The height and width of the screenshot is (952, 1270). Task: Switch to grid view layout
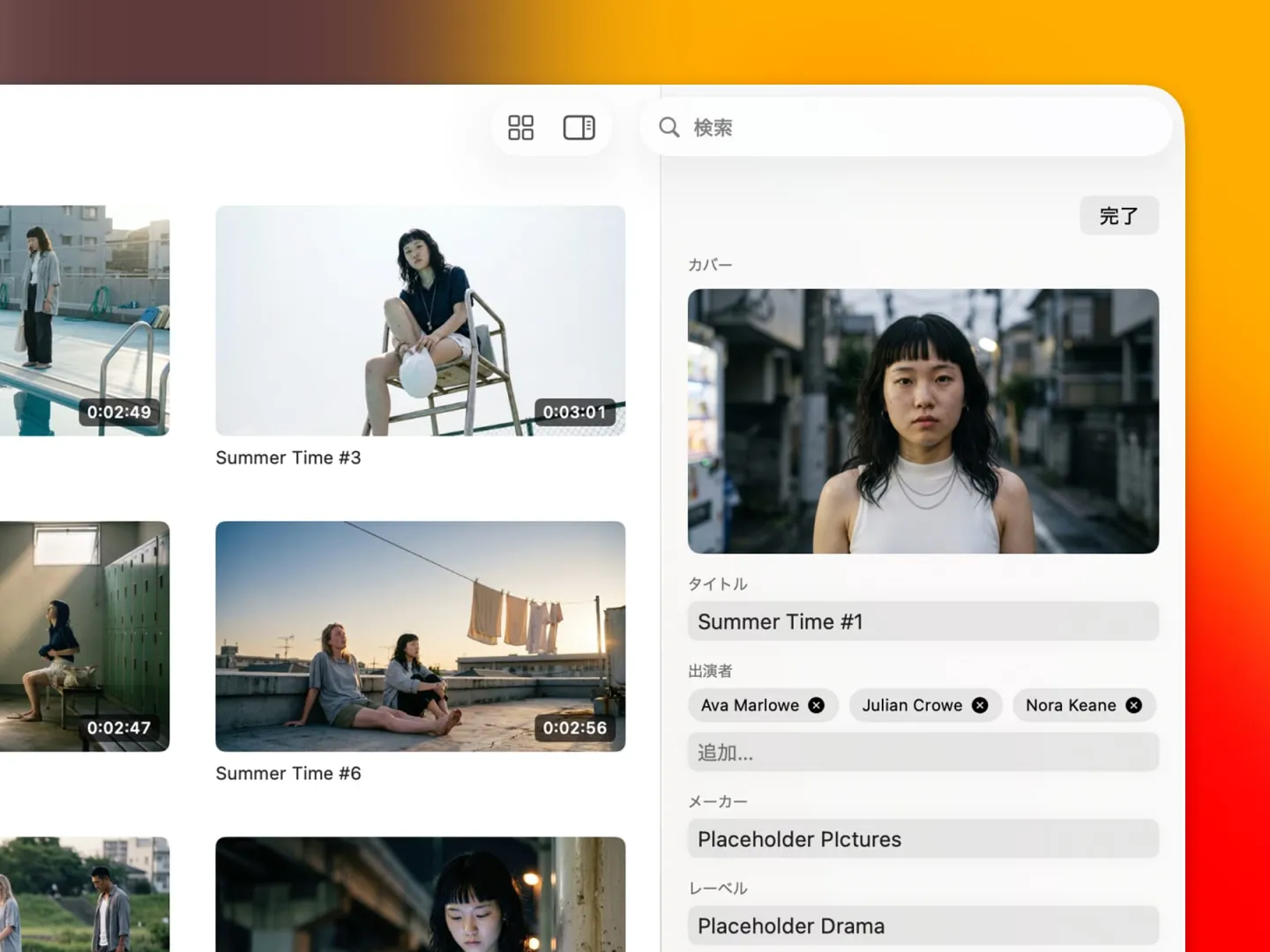click(520, 128)
